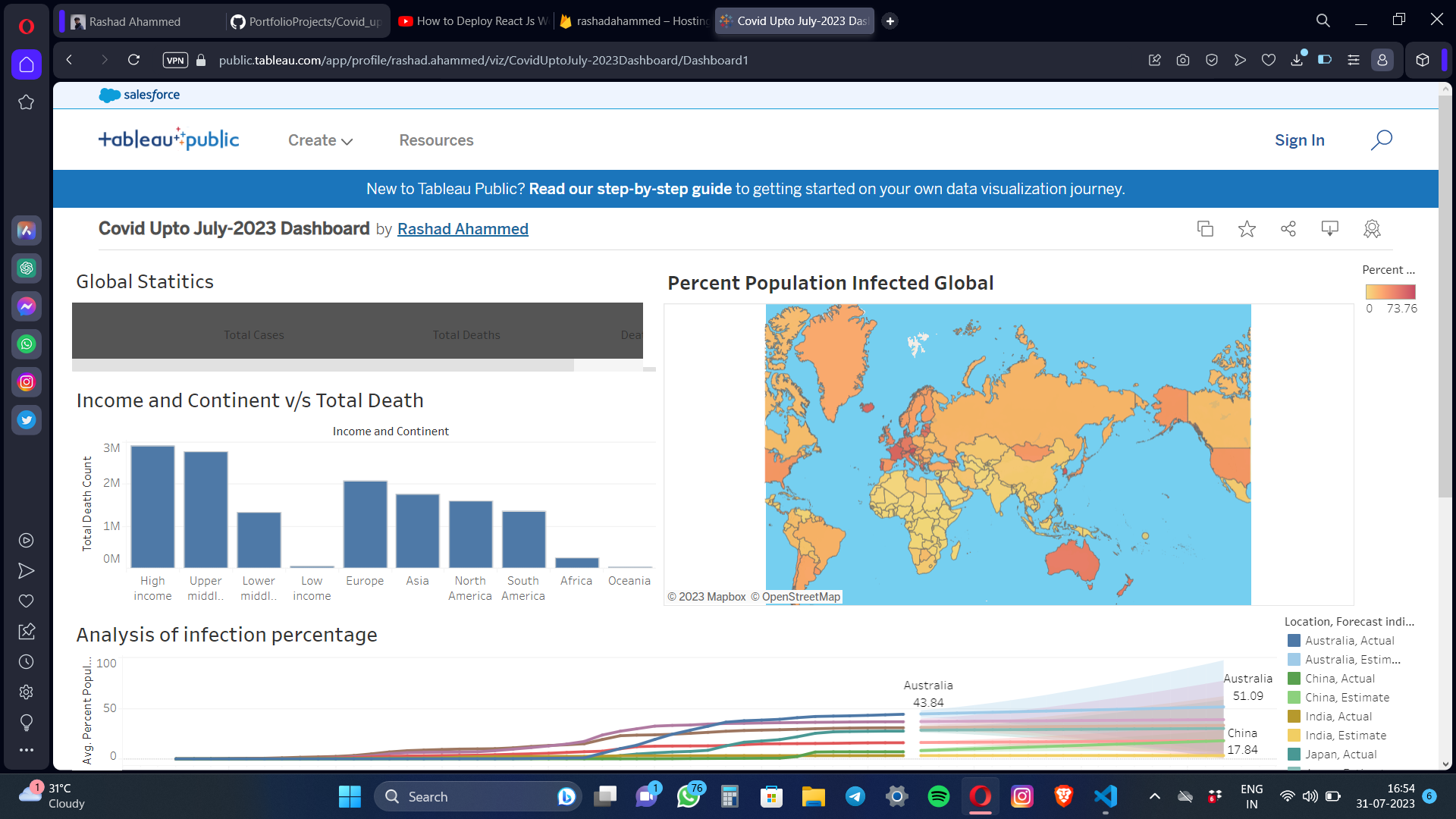This screenshot has height=819, width=1456.
Task: Toggle the dark-mode half-circle toolbar icon
Action: click(1325, 60)
